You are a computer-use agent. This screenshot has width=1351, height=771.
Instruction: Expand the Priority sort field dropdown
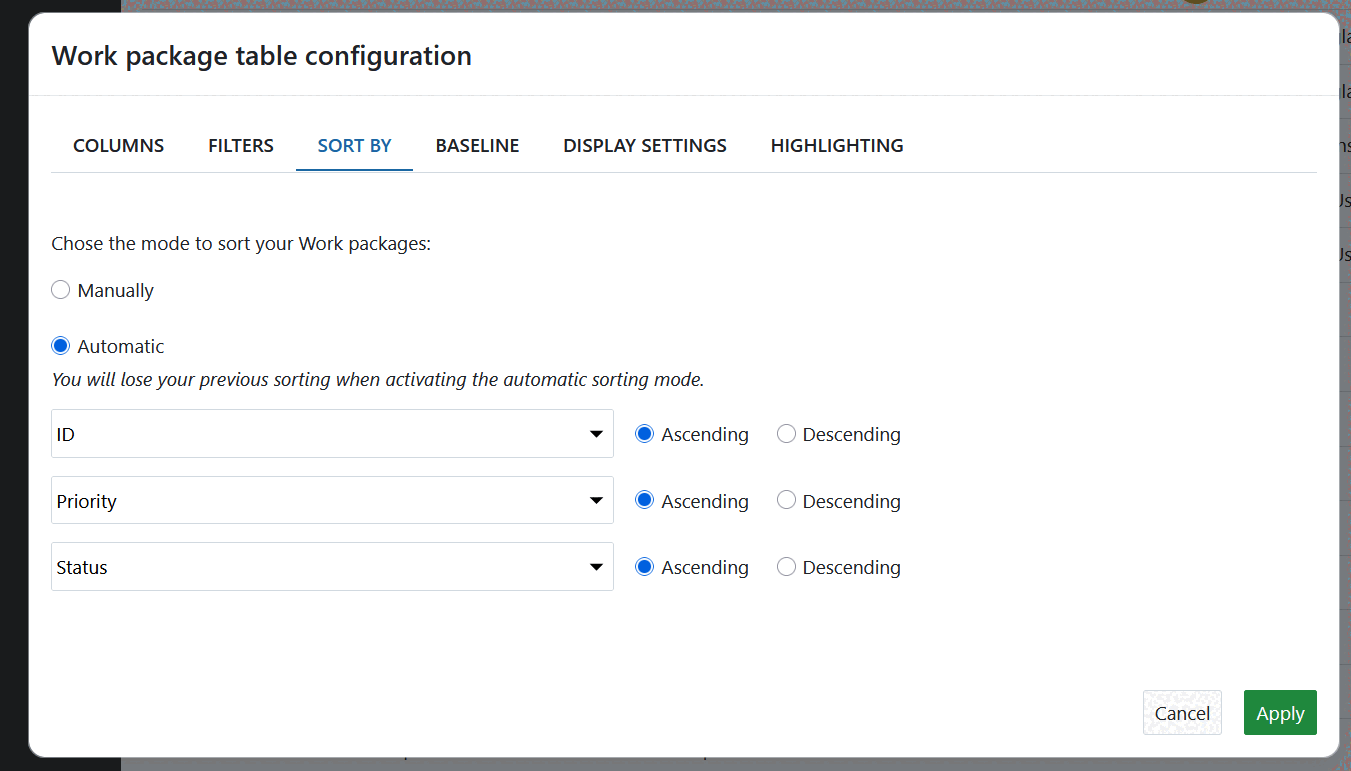332,500
